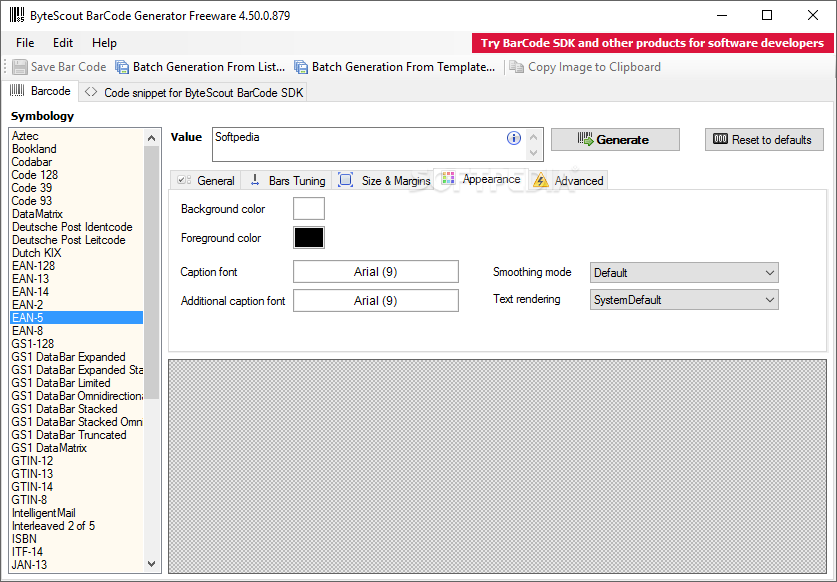Screen dimensions: 837x582
Task: Select EAN-8 symbology
Action: [x=76, y=331]
